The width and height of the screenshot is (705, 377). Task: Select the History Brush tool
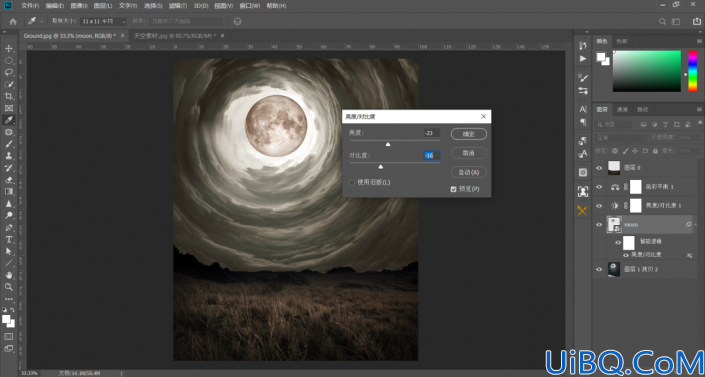coord(9,168)
